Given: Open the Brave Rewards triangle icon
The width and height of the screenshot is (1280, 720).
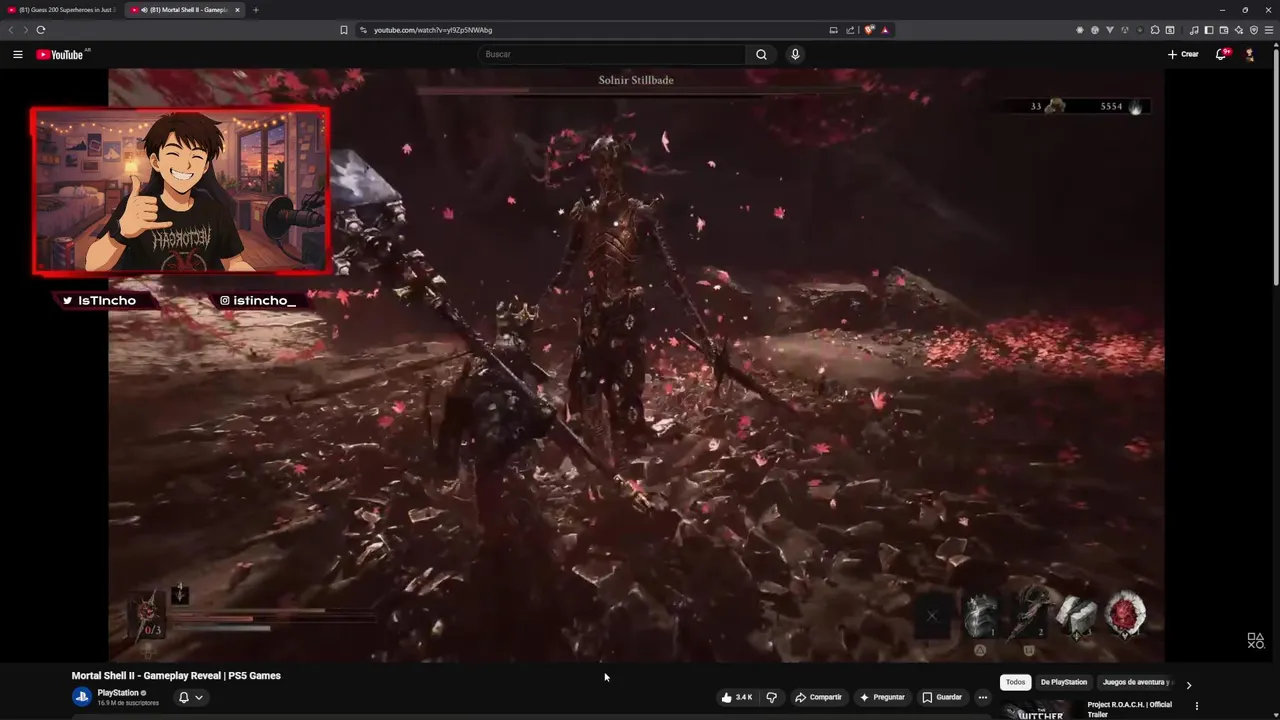Looking at the screenshot, I should coord(885,30).
